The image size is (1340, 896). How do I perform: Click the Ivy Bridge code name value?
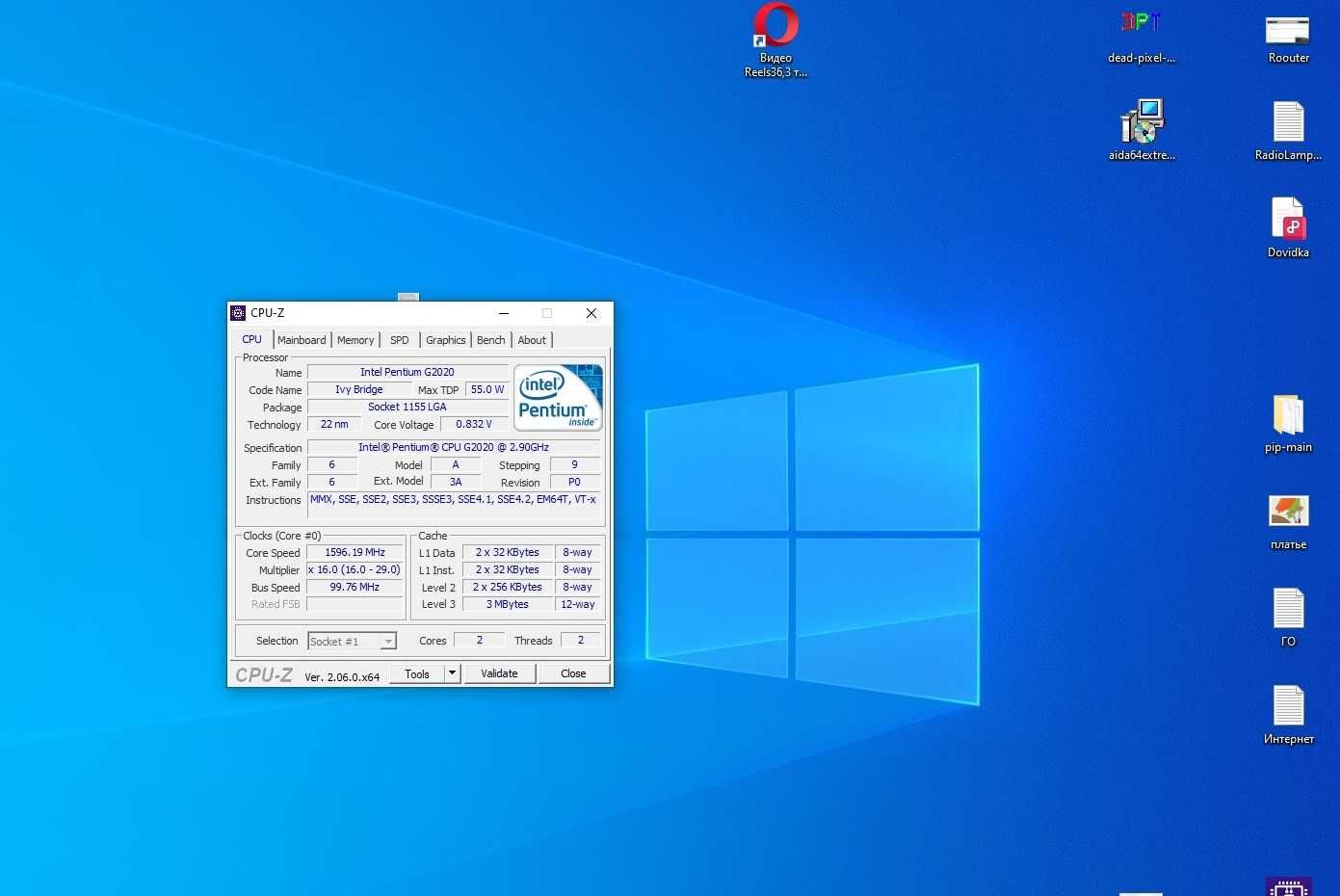click(x=359, y=389)
